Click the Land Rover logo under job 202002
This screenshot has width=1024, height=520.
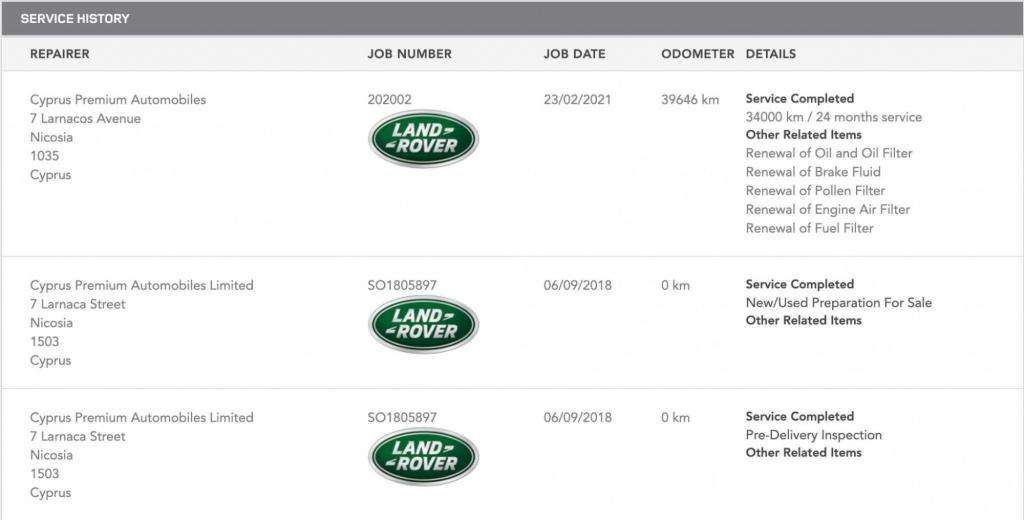pyautogui.click(x=423, y=139)
